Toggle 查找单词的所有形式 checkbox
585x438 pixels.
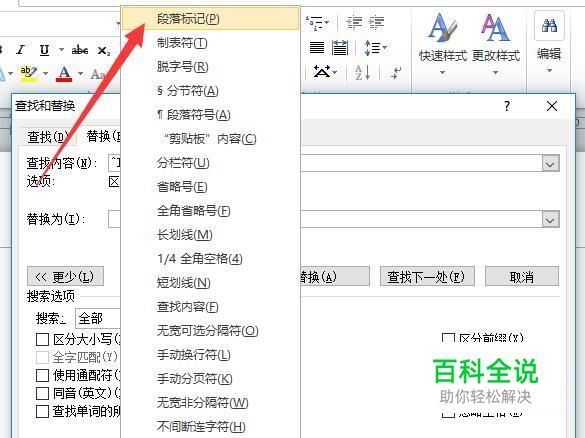pos(43,411)
